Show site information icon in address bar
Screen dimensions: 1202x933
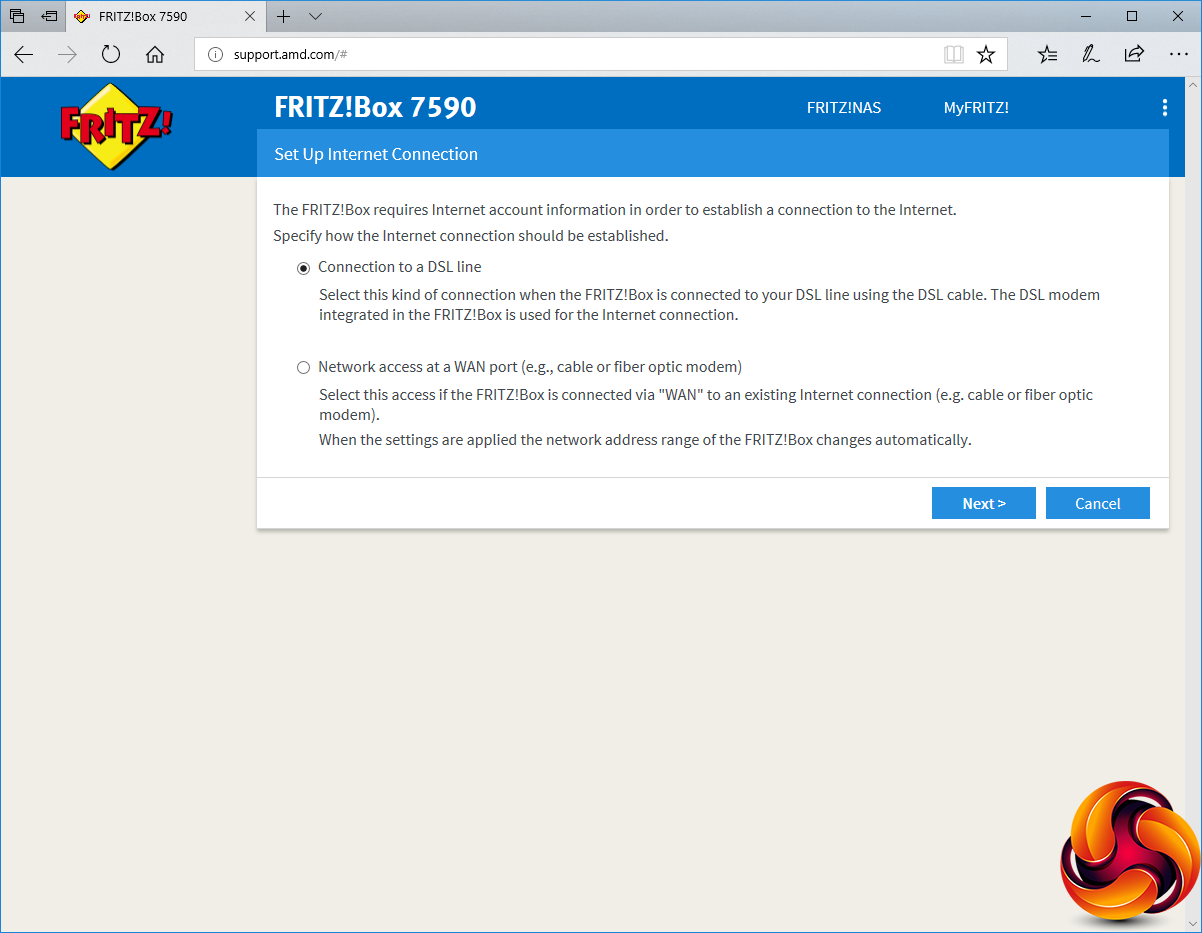(x=215, y=55)
